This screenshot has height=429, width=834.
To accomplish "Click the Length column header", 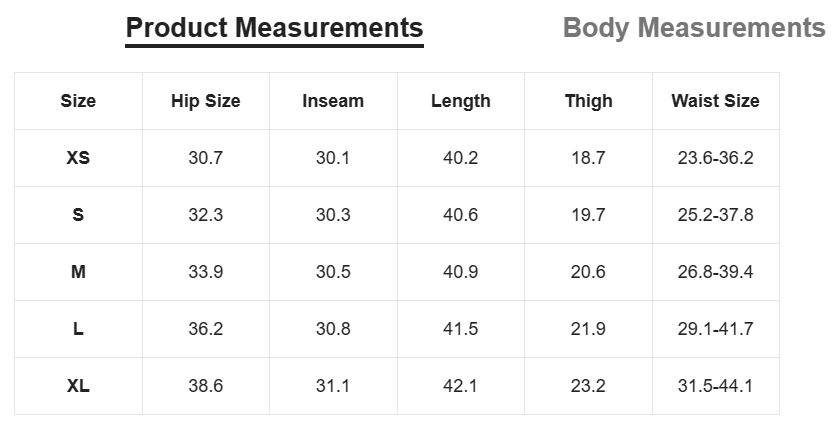I will pyautogui.click(x=461, y=101).
